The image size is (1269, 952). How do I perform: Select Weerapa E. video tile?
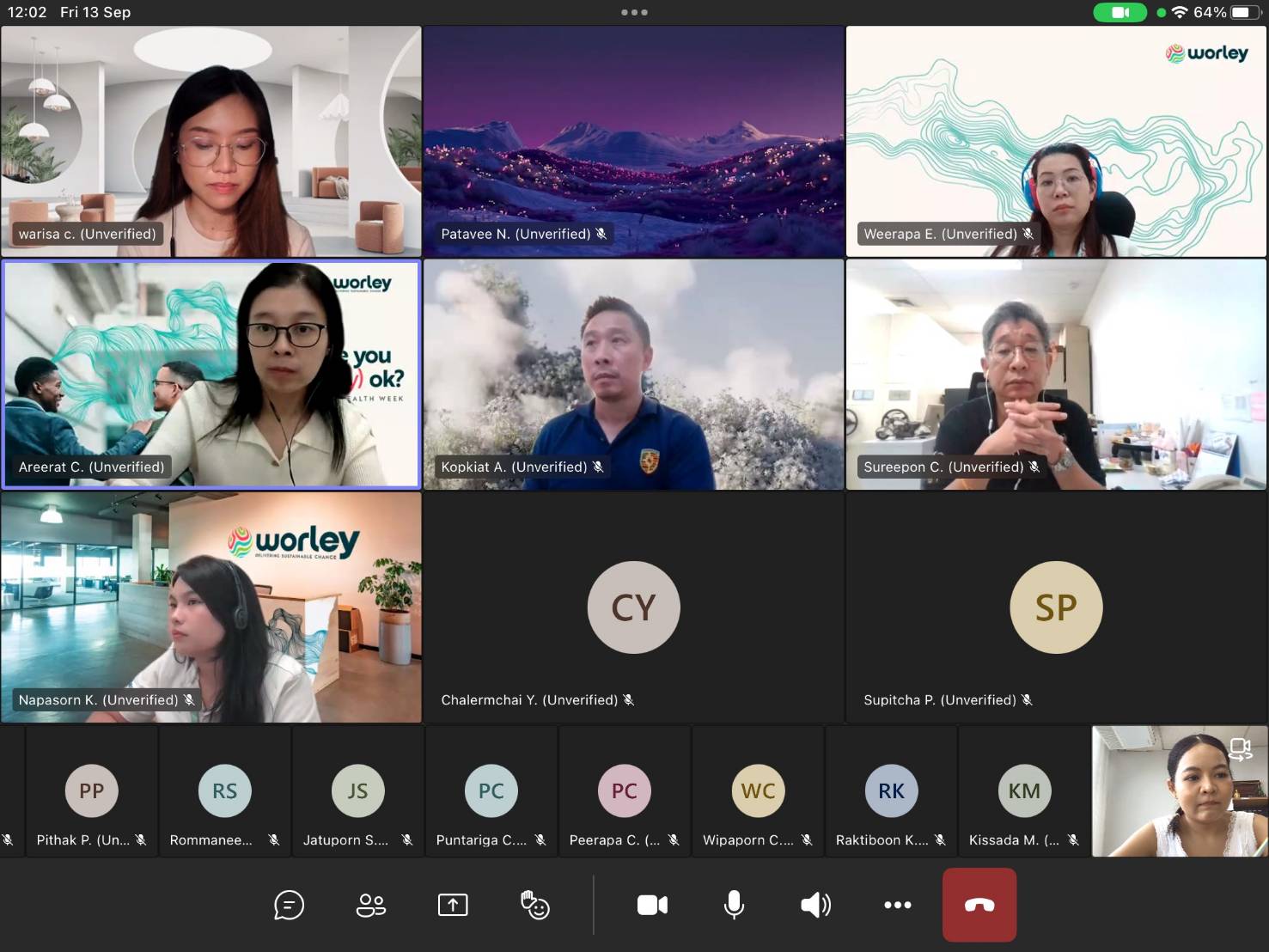(x=1056, y=141)
